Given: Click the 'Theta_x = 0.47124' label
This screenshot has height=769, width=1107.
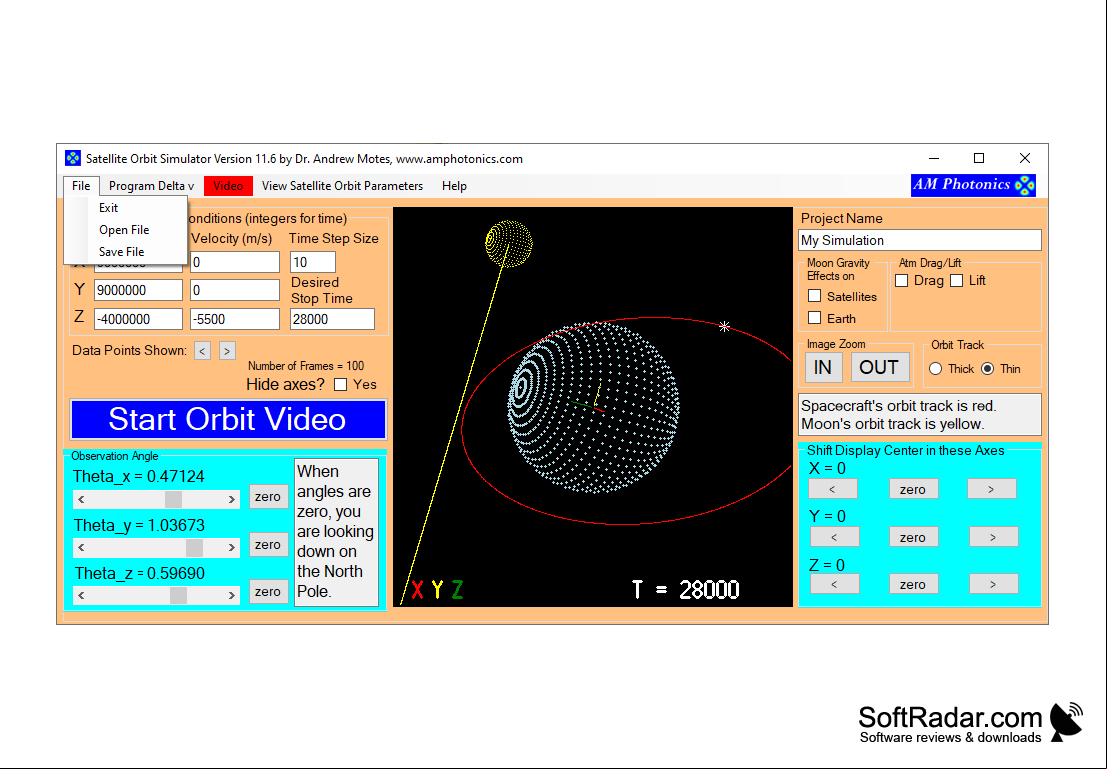Looking at the screenshot, I should point(139,477).
